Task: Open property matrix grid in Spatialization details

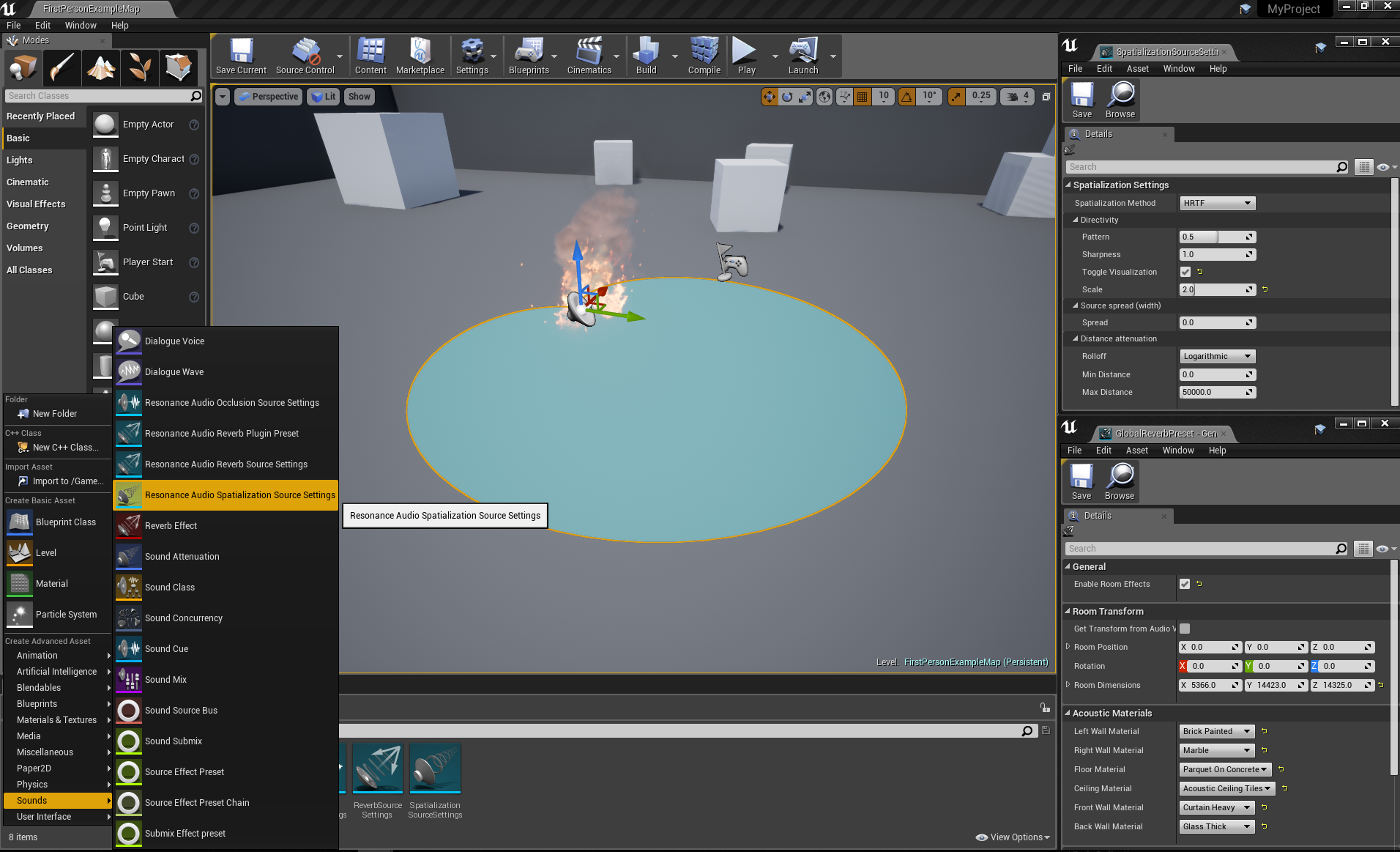Action: [x=1363, y=167]
